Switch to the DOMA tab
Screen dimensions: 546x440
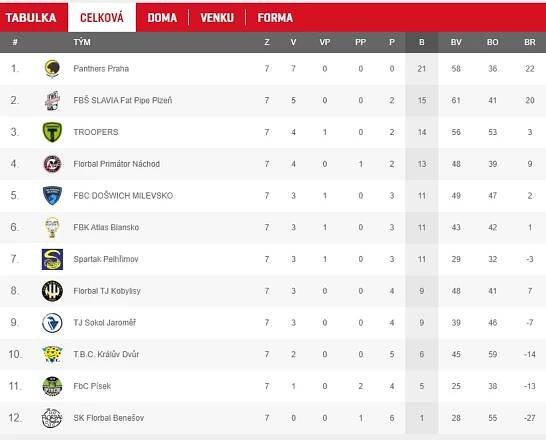pos(162,17)
